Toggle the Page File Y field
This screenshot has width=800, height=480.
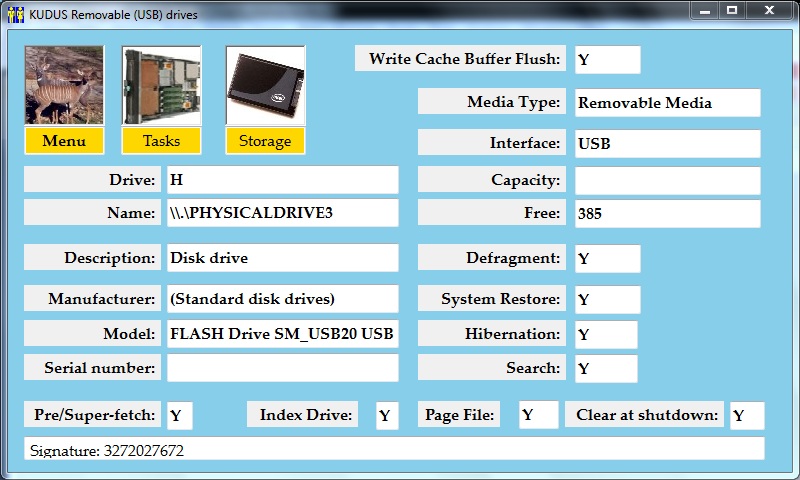click(538, 415)
